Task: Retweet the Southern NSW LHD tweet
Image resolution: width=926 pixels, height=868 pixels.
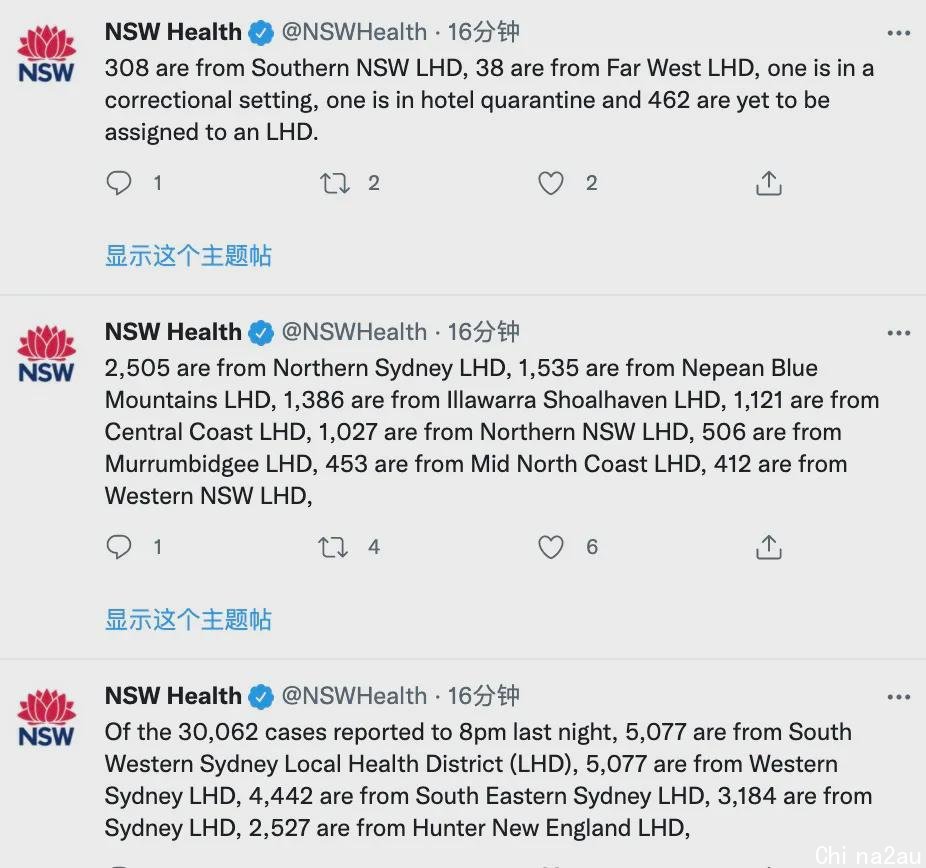Action: [334, 183]
